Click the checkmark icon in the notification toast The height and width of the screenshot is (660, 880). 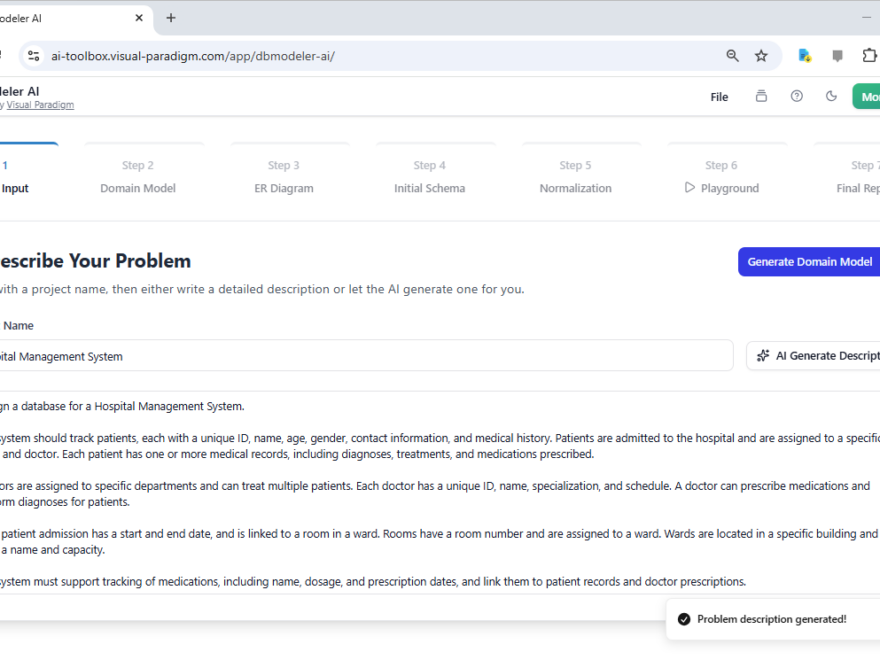683,618
